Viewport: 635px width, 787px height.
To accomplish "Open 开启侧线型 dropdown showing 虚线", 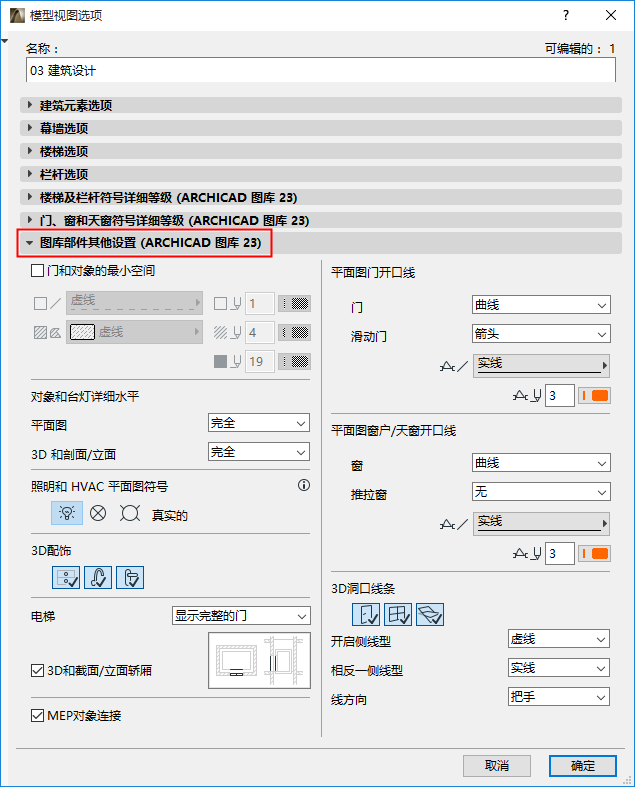I will click(x=559, y=639).
